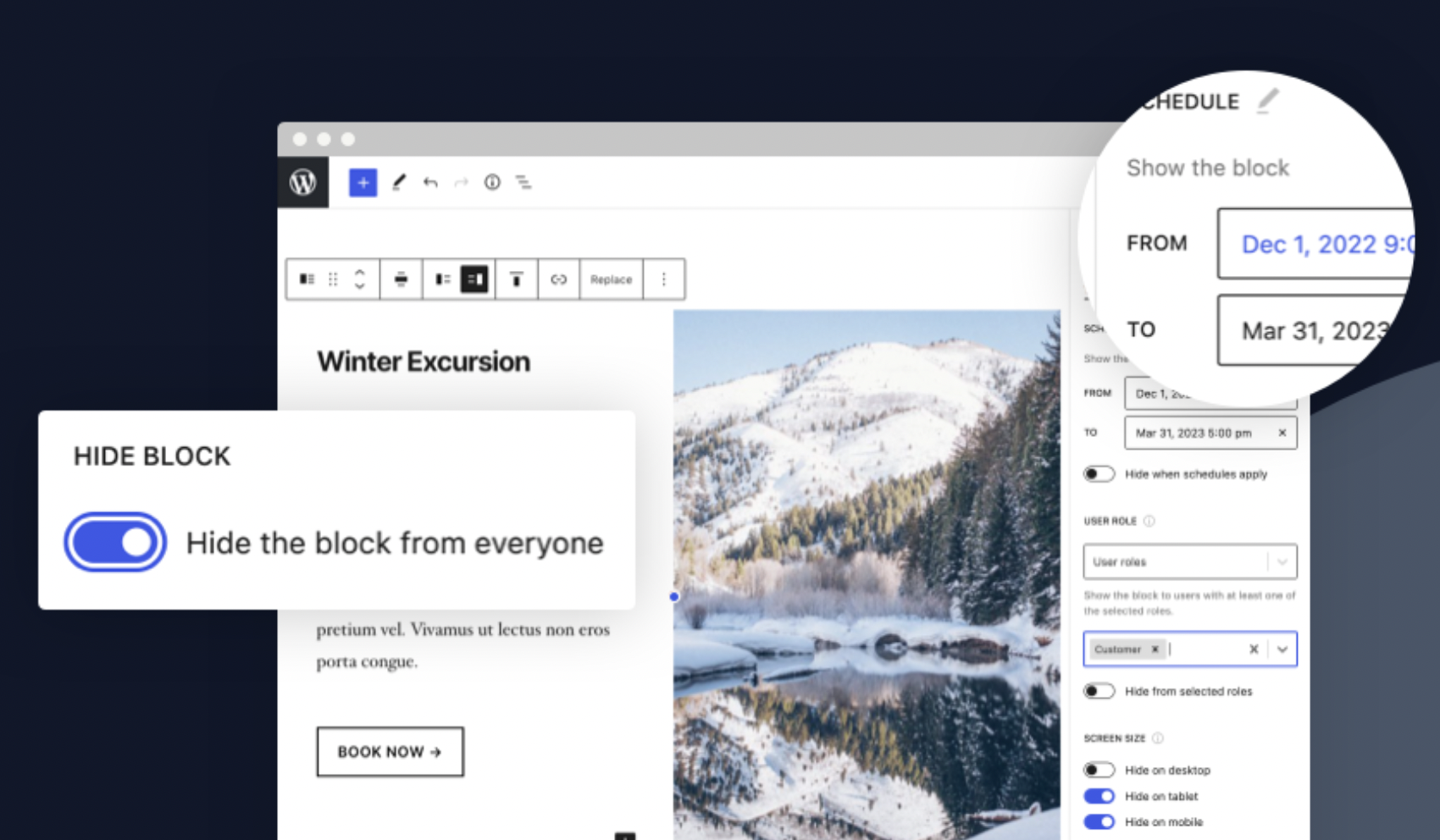Open the User roles dropdown

coord(1189,561)
